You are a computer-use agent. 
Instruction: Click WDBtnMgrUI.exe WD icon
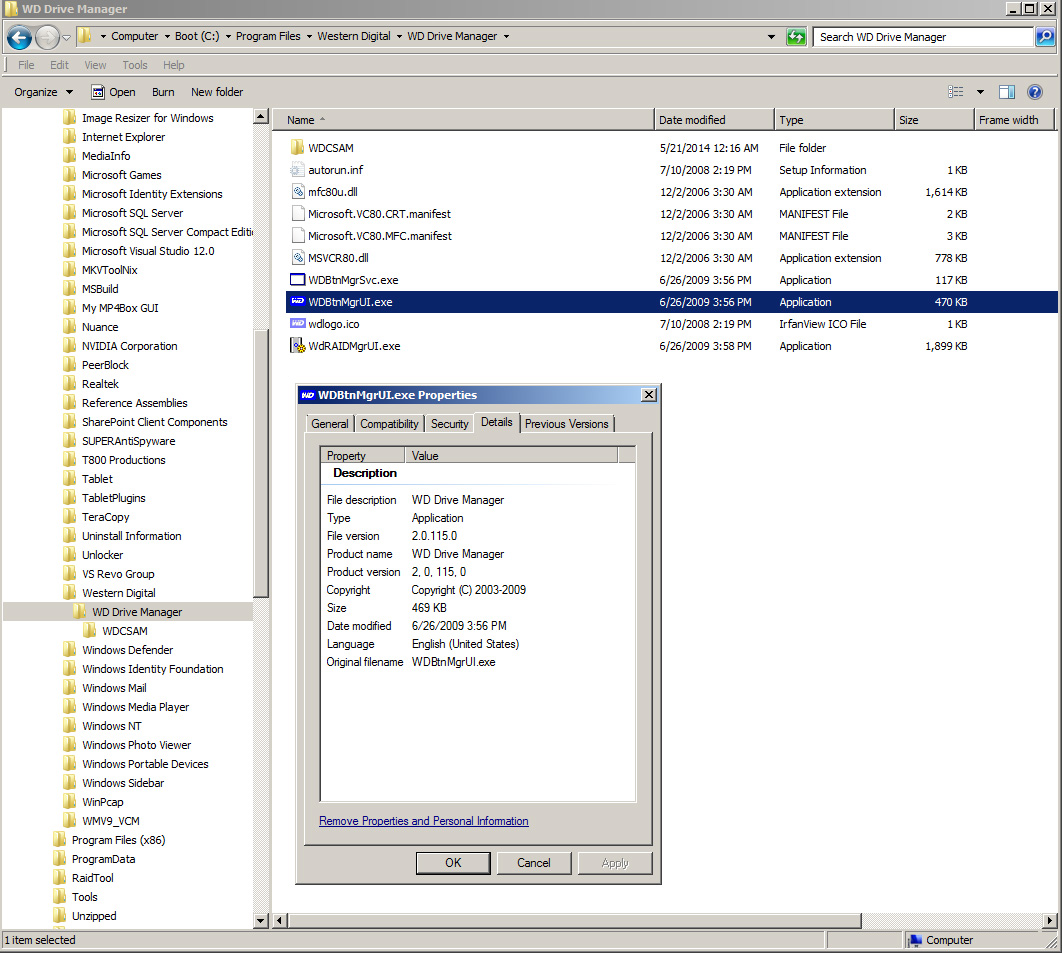click(x=297, y=301)
